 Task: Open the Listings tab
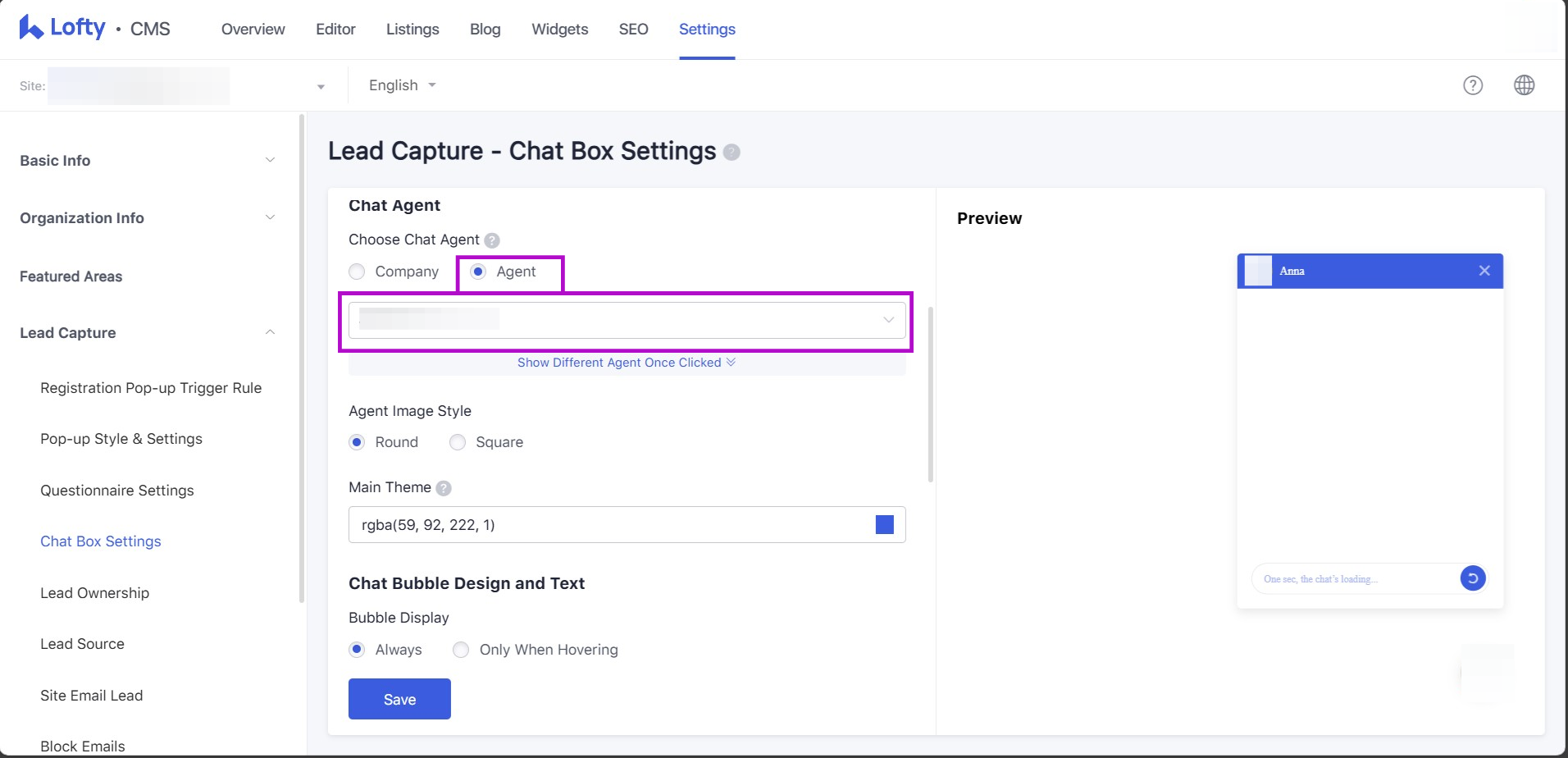coord(413,30)
